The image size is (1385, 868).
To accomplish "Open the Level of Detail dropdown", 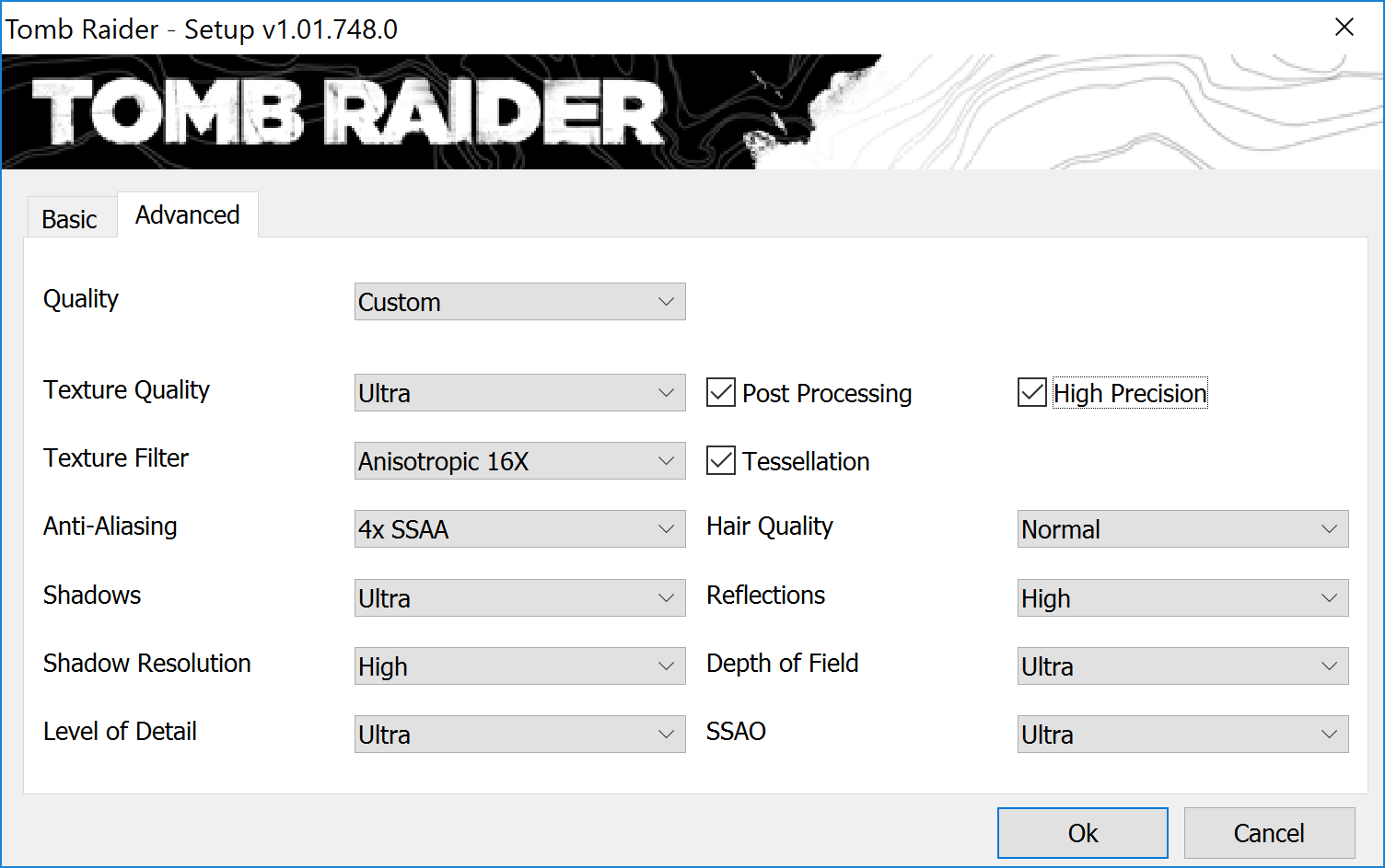I will click(x=519, y=735).
